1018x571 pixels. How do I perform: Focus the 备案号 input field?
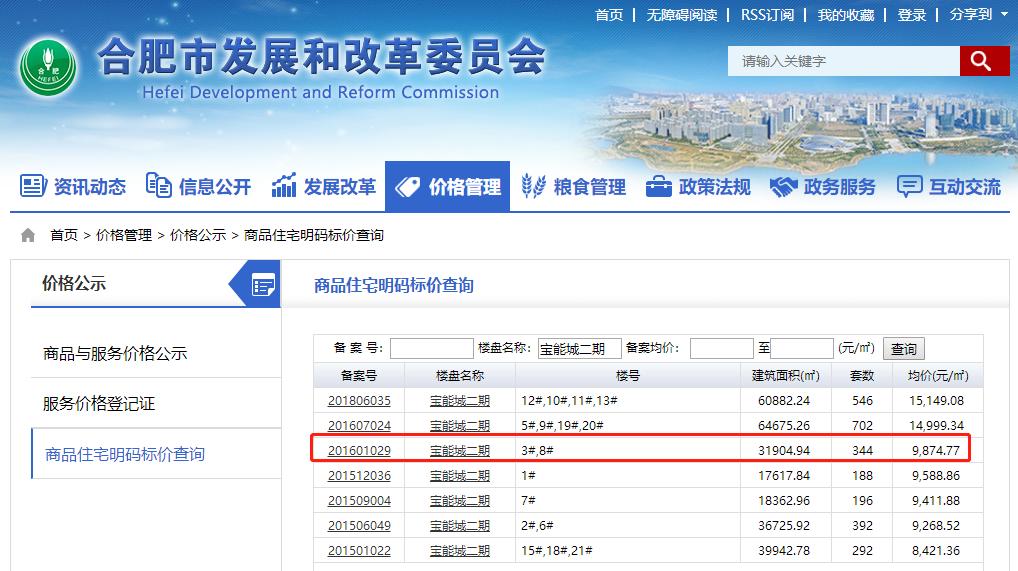[432, 349]
